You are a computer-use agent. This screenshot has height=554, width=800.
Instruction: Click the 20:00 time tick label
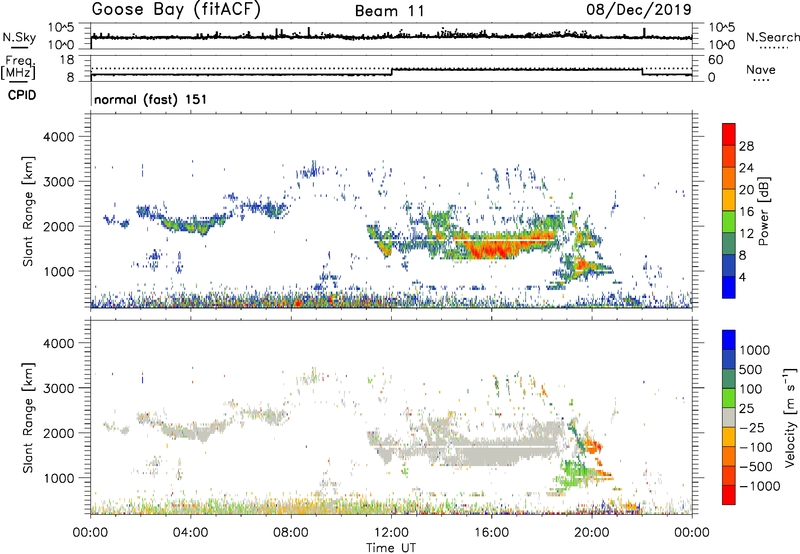pyautogui.click(x=592, y=533)
